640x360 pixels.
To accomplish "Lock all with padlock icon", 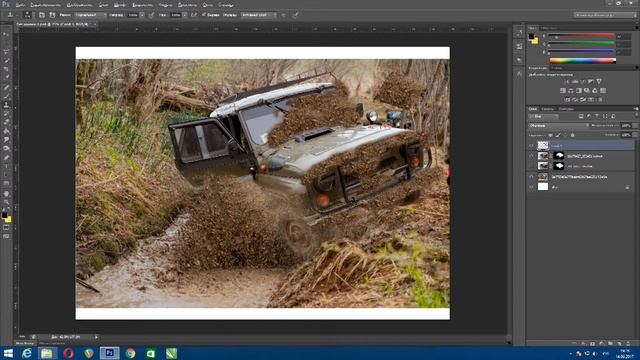I will pyautogui.click(x=573, y=135).
